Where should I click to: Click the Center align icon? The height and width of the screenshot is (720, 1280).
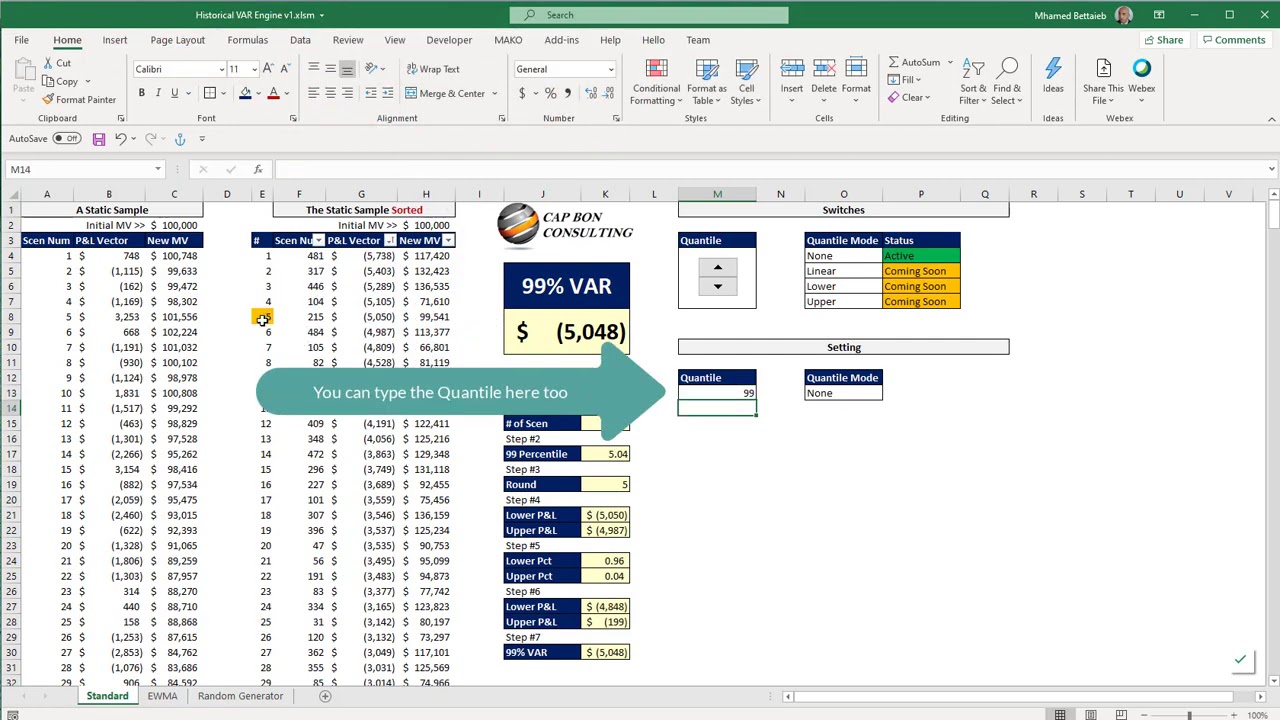pyautogui.click(x=330, y=93)
